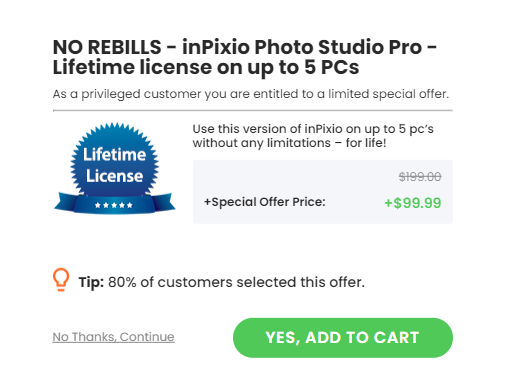Click the privileged customer subtitle text
Screen dimensions: 506x375
tap(251, 94)
